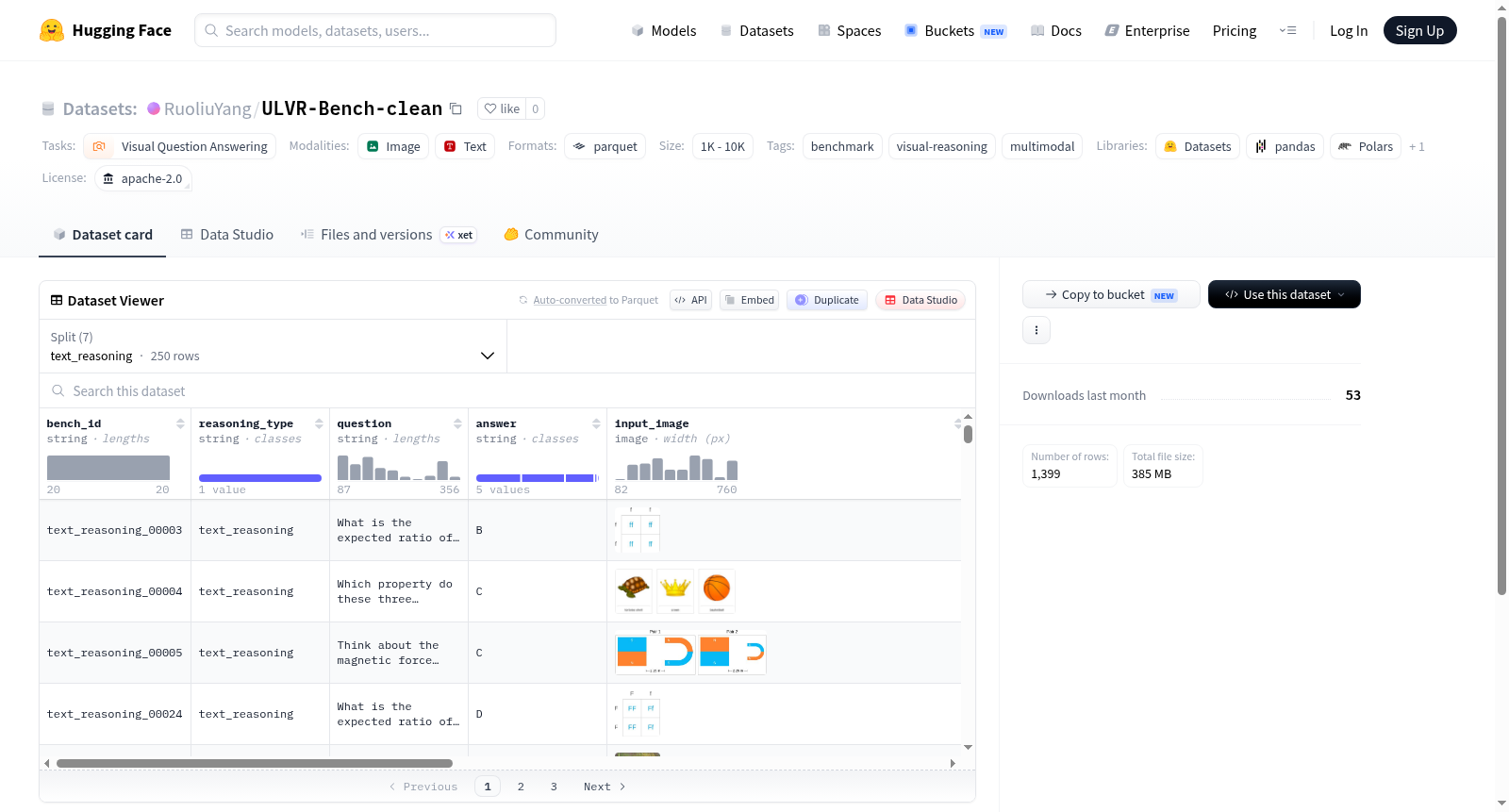Click the bench_id lengths histogram bar

108,468
